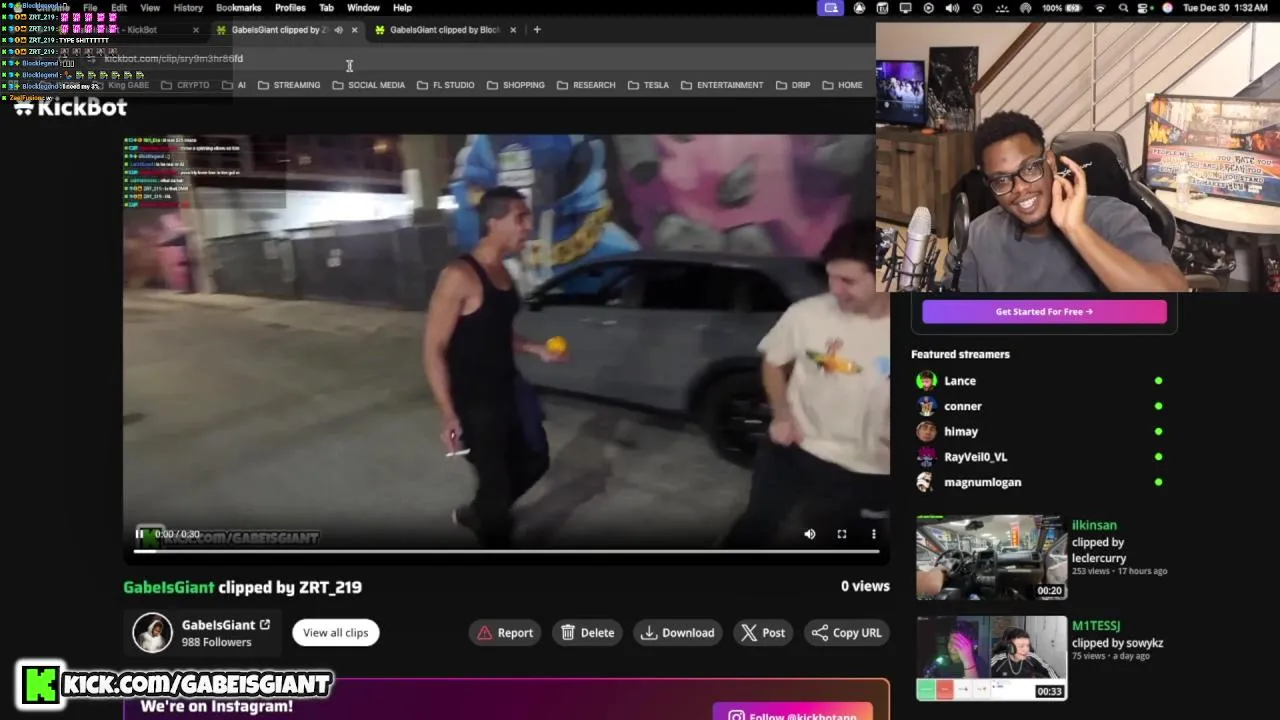
Task: Open the SHOPPING bookmarks folder
Action: click(515, 85)
